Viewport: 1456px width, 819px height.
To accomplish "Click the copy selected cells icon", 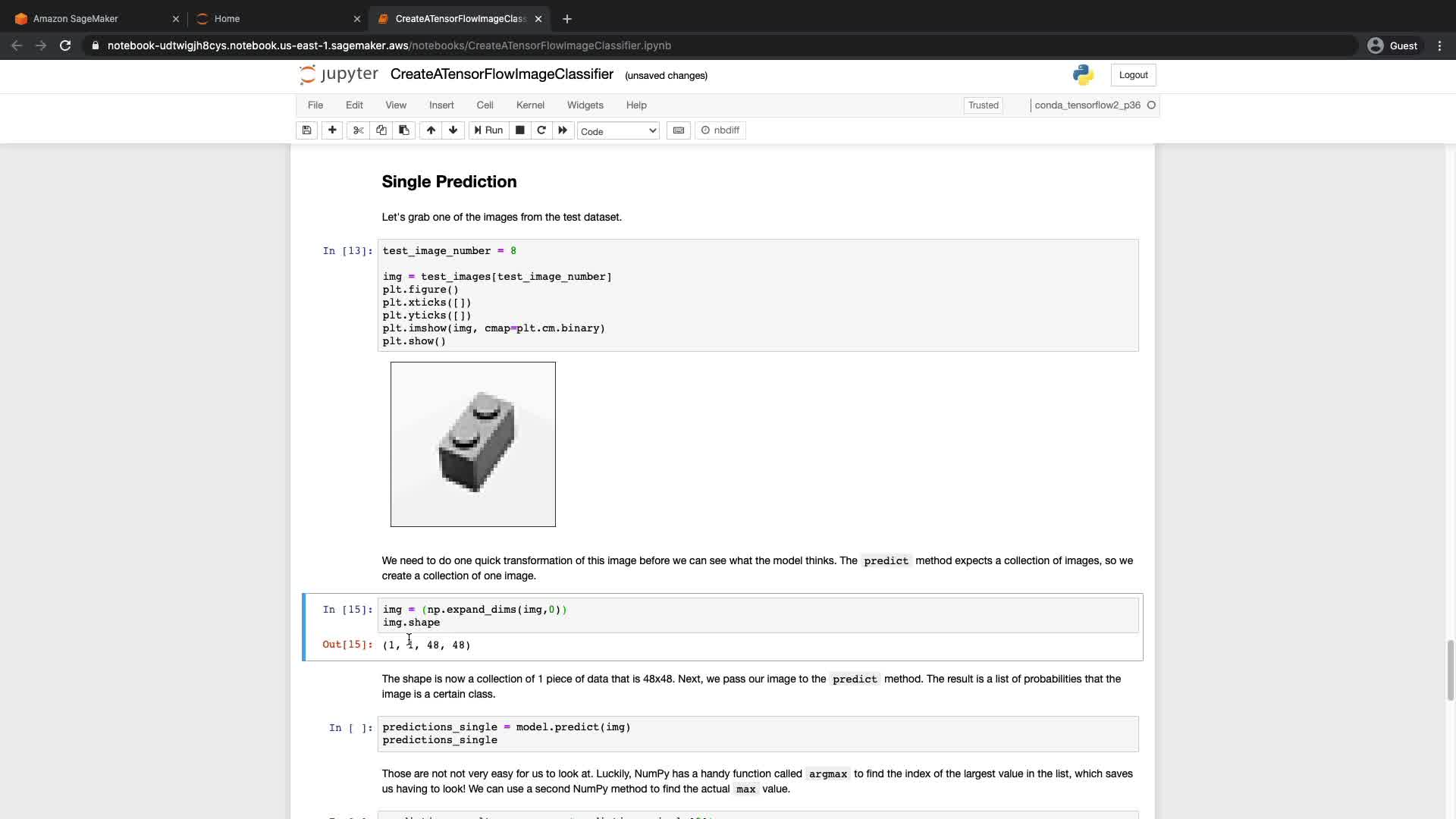I will coord(381,130).
